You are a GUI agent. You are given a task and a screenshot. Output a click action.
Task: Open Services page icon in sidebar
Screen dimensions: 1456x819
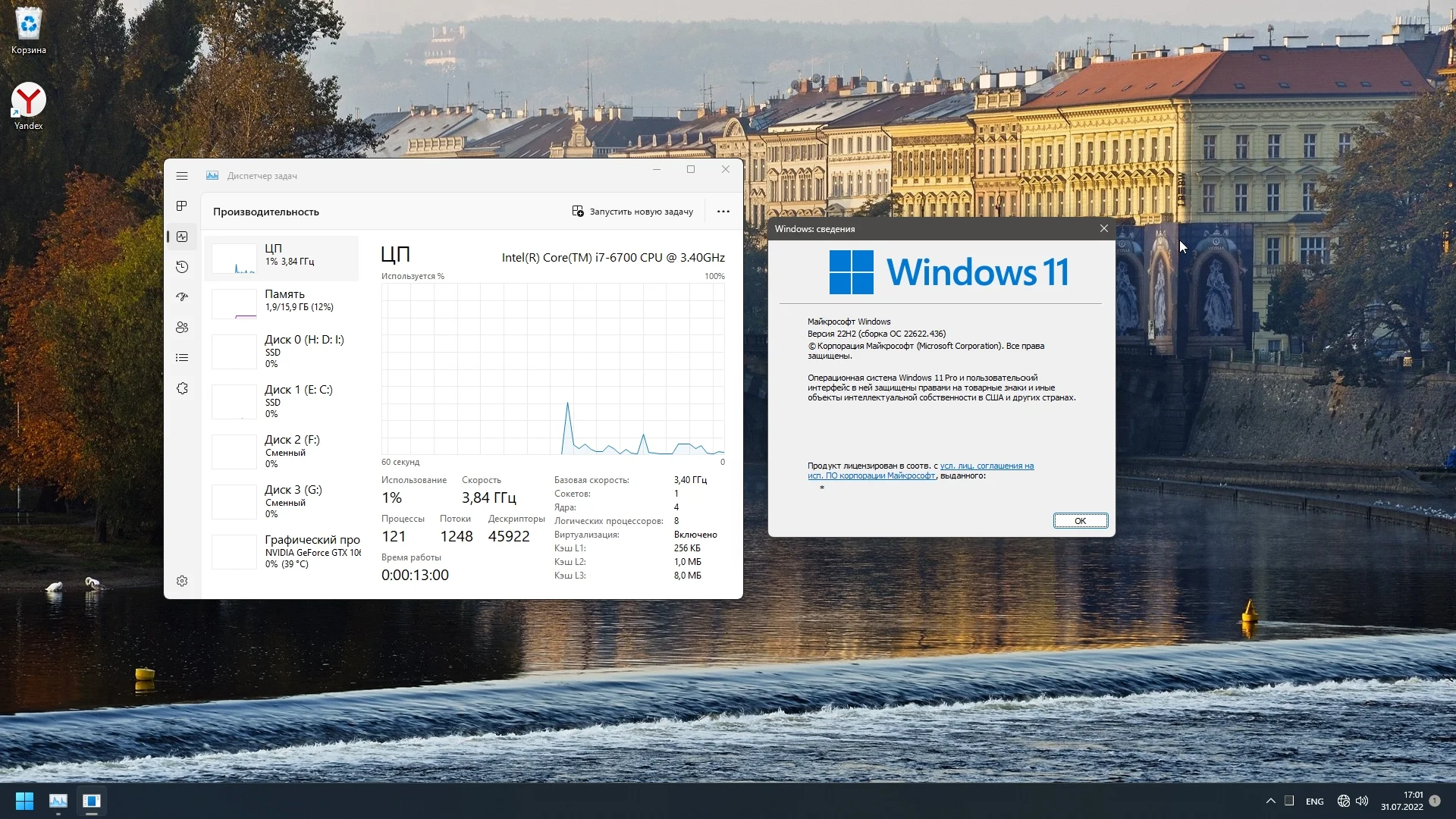(182, 388)
